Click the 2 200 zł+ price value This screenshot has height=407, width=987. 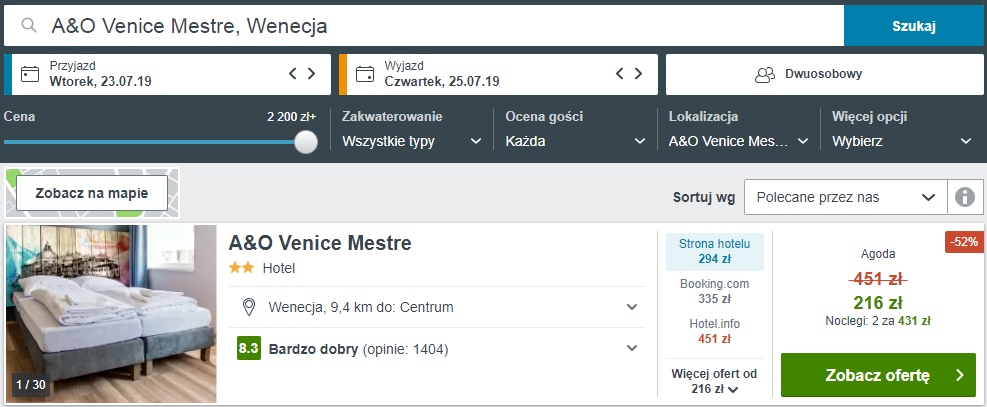pyautogui.click(x=291, y=117)
